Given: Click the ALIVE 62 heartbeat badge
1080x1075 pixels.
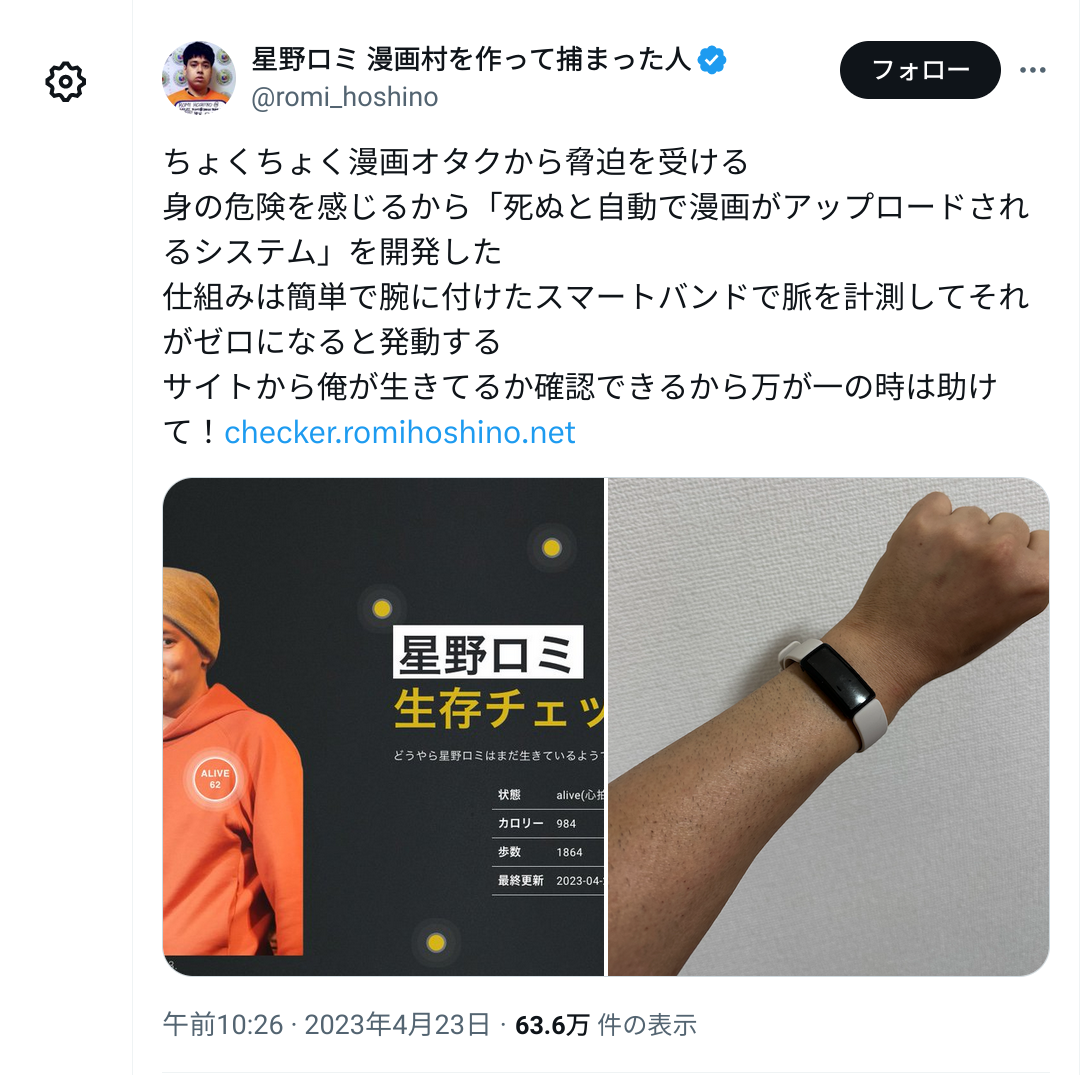Looking at the screenshot, I should click(215, 779).
